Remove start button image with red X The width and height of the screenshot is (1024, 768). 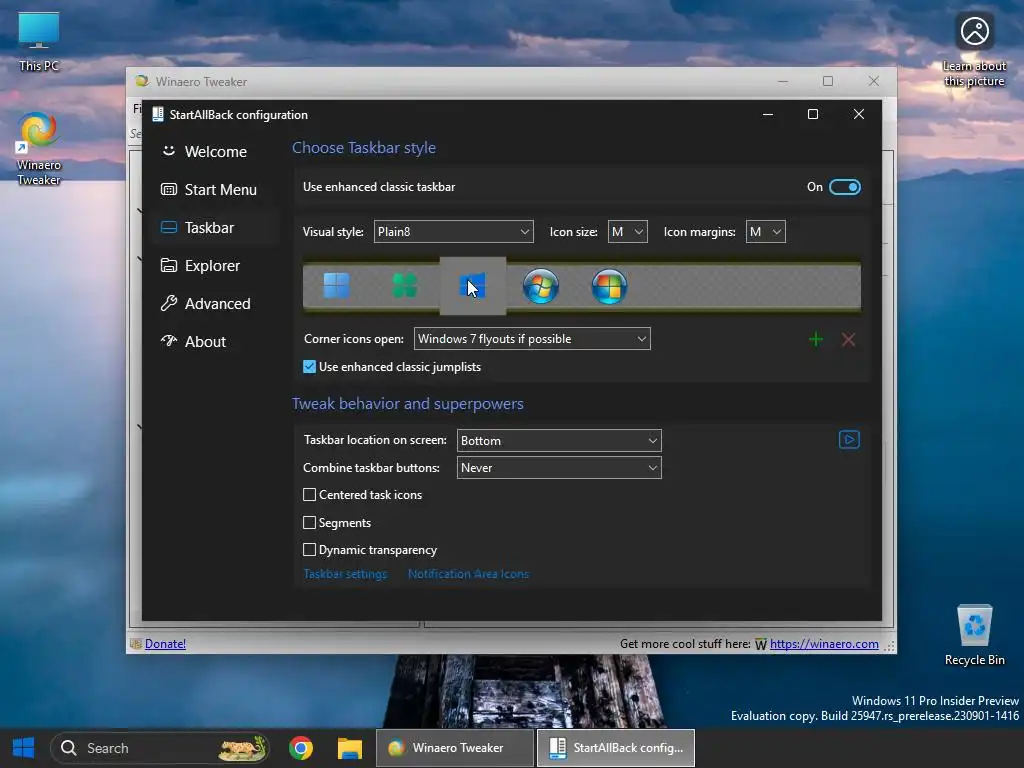click(848, 340)
